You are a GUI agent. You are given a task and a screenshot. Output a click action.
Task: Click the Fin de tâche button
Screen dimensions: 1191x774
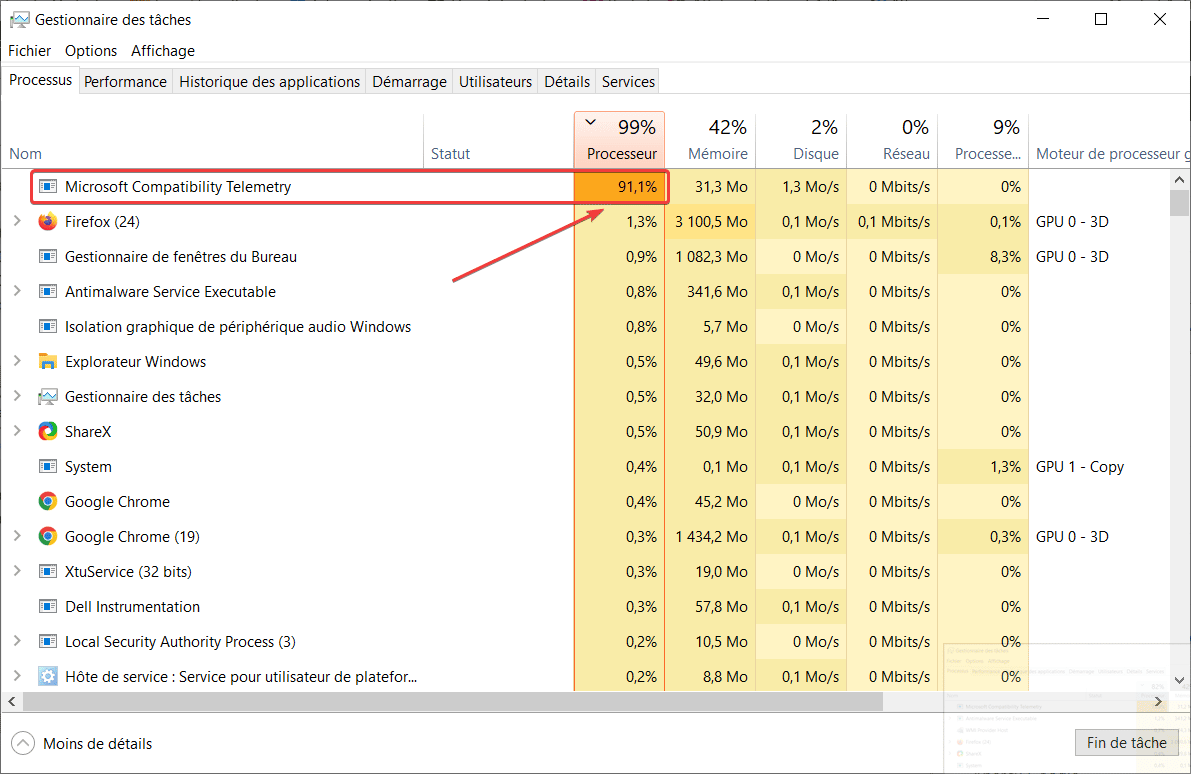point(1127,742)
